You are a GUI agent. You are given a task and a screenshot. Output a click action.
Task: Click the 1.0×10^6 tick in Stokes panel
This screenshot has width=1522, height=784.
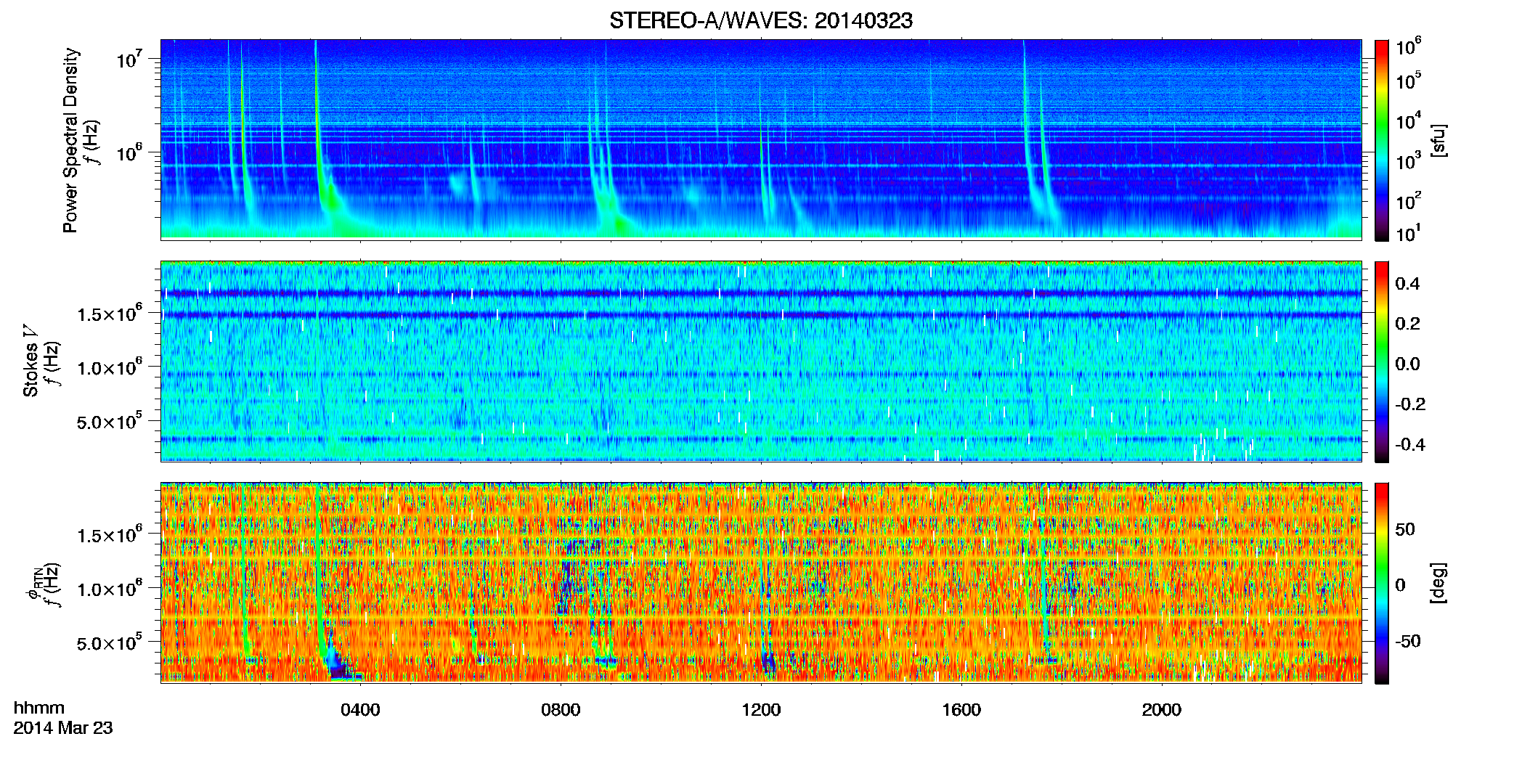click(x=110, y=367)
